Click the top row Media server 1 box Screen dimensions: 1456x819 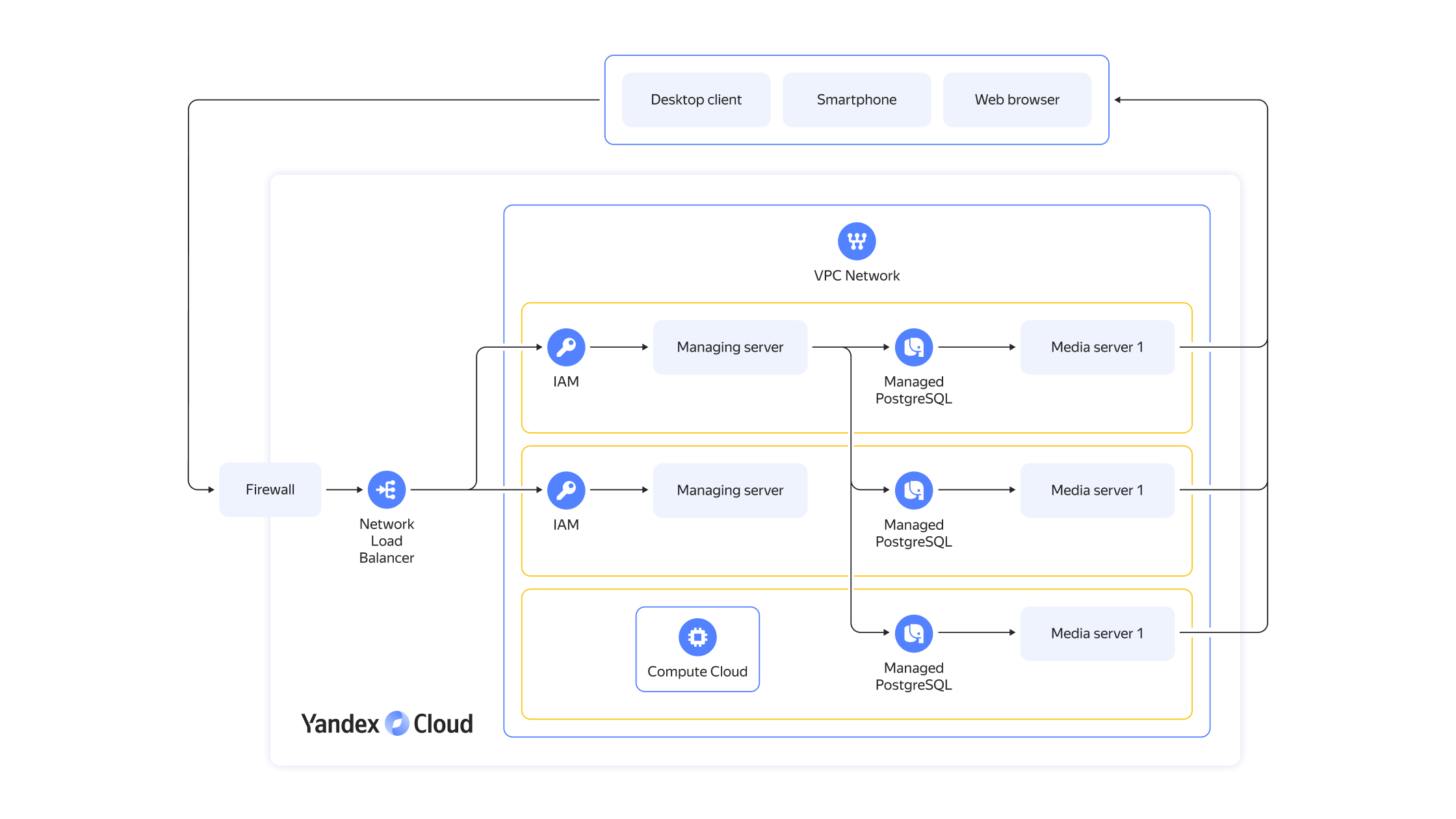(1097, 347)
